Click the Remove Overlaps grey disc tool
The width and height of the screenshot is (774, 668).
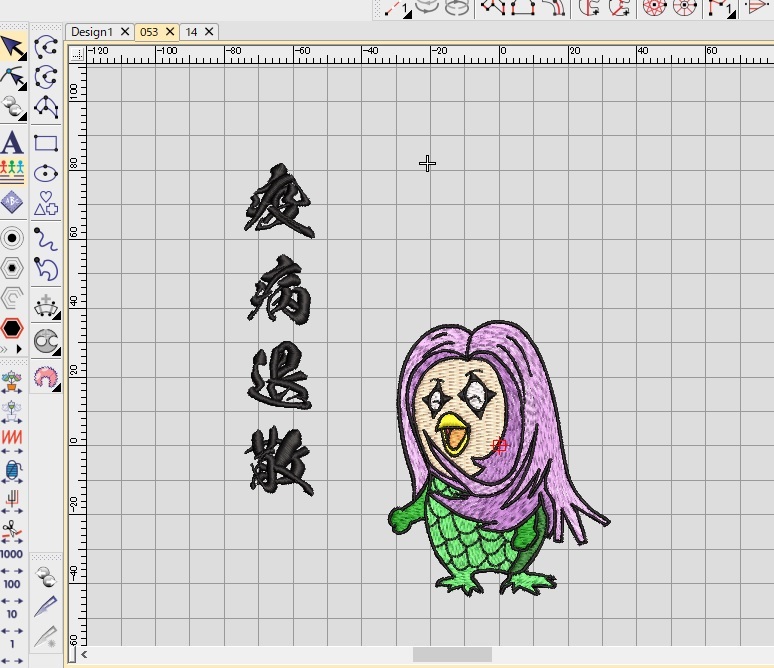click(46, 341)
